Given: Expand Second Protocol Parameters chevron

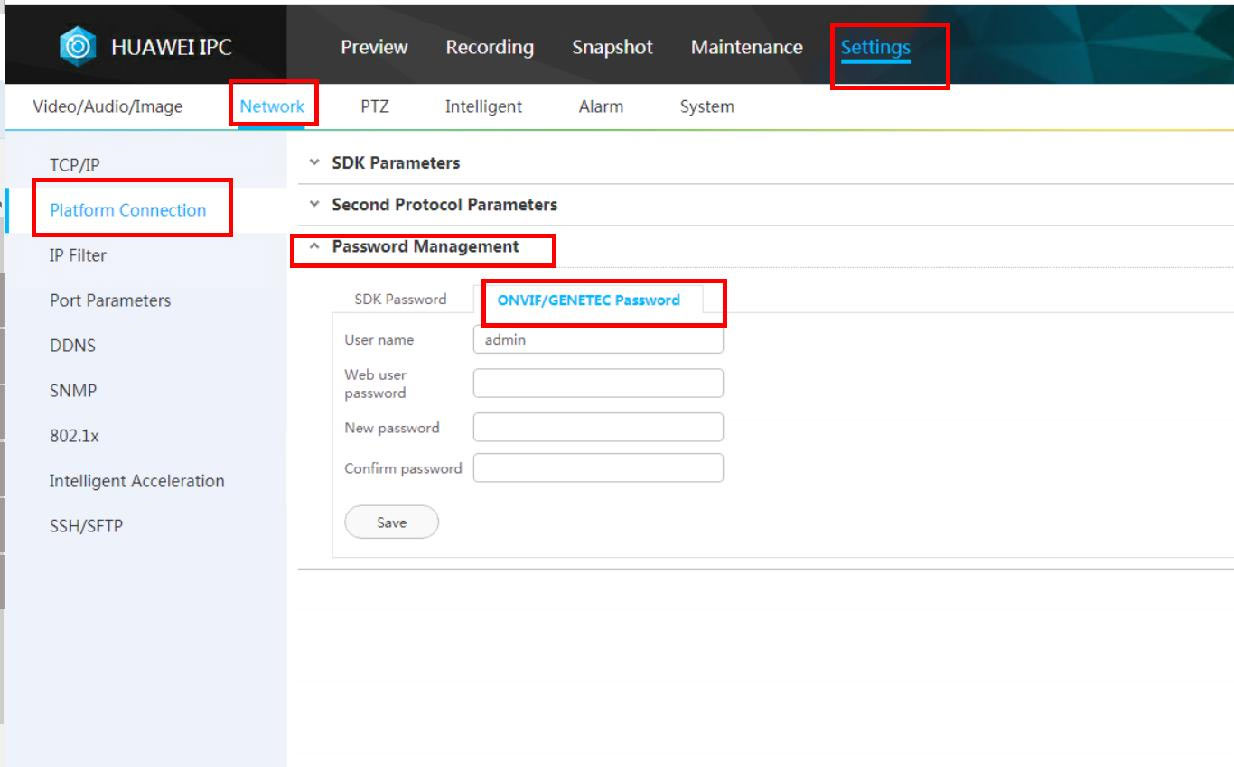Looking at the screenshot, I should click(314, 204).
